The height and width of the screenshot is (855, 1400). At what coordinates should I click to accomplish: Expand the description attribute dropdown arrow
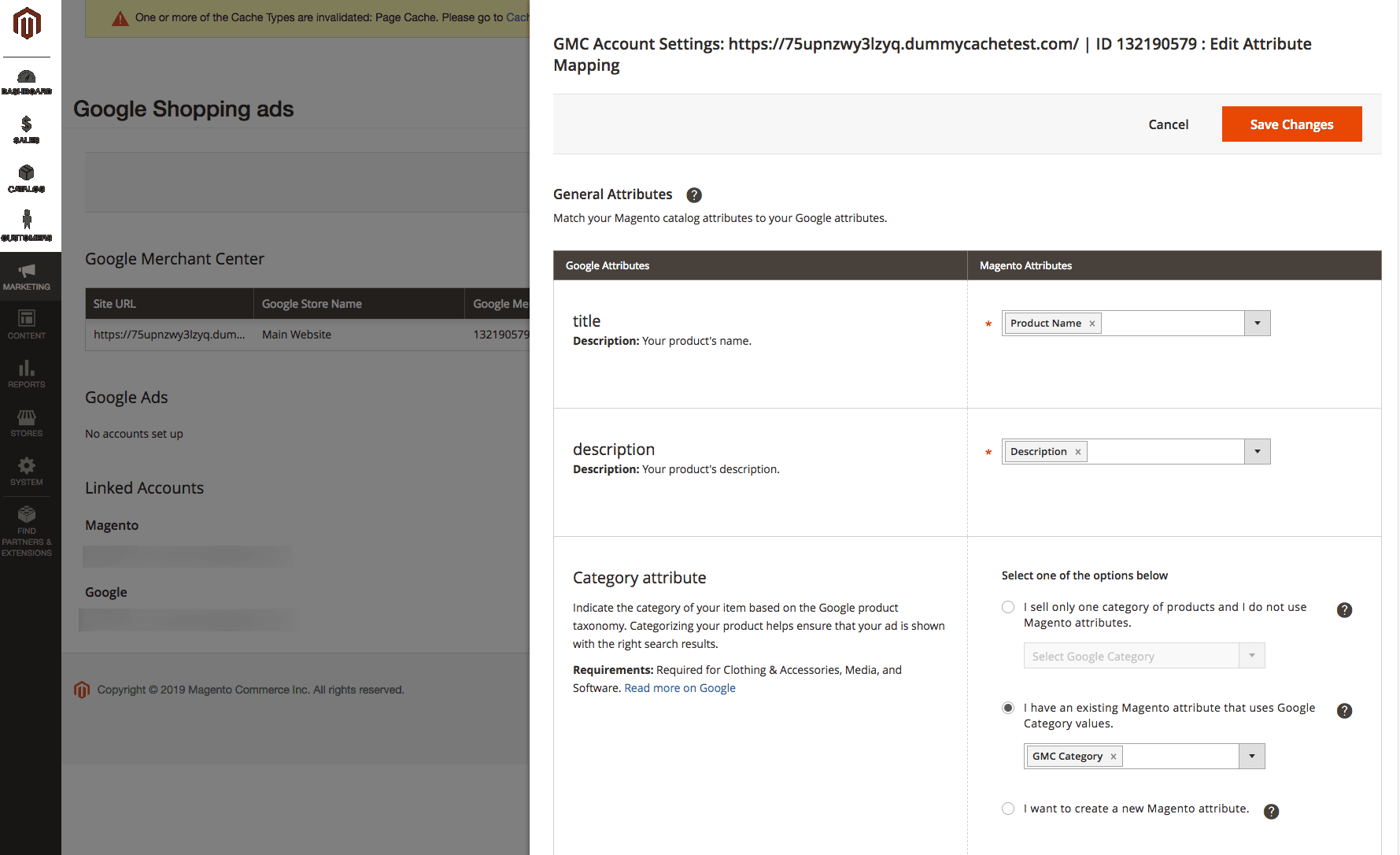[1257, 452]
